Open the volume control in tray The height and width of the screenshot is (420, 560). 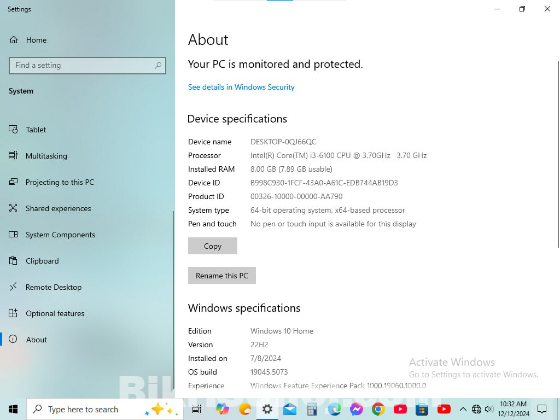pos(489,409)
